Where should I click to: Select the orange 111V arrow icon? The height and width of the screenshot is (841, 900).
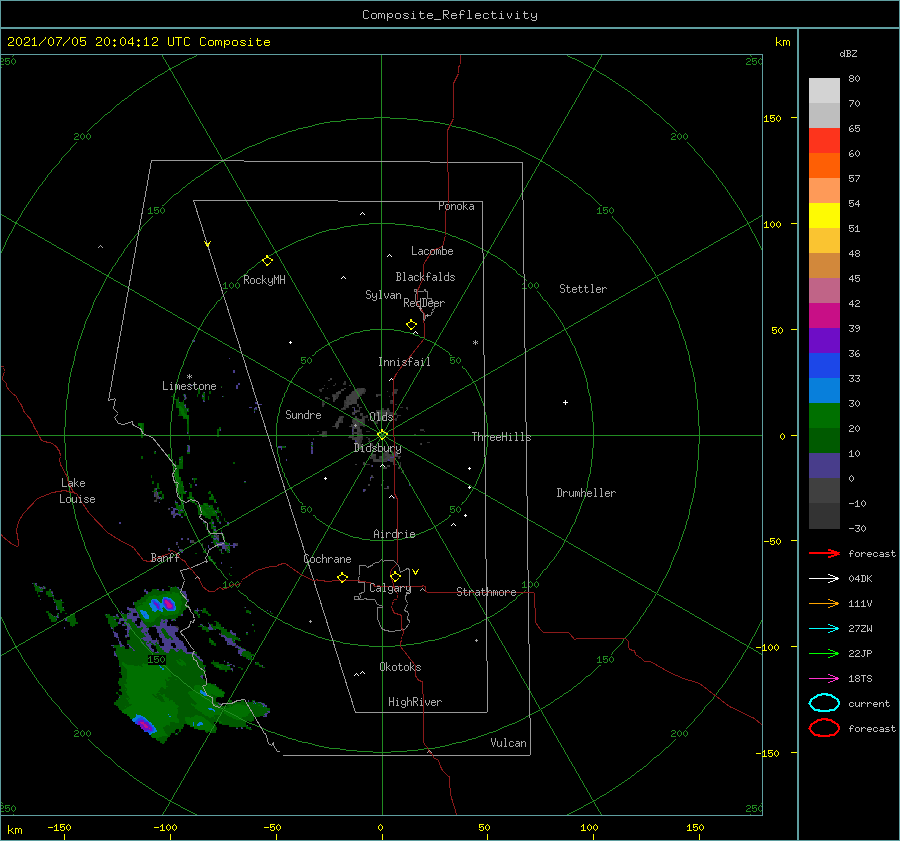(824, 603)
